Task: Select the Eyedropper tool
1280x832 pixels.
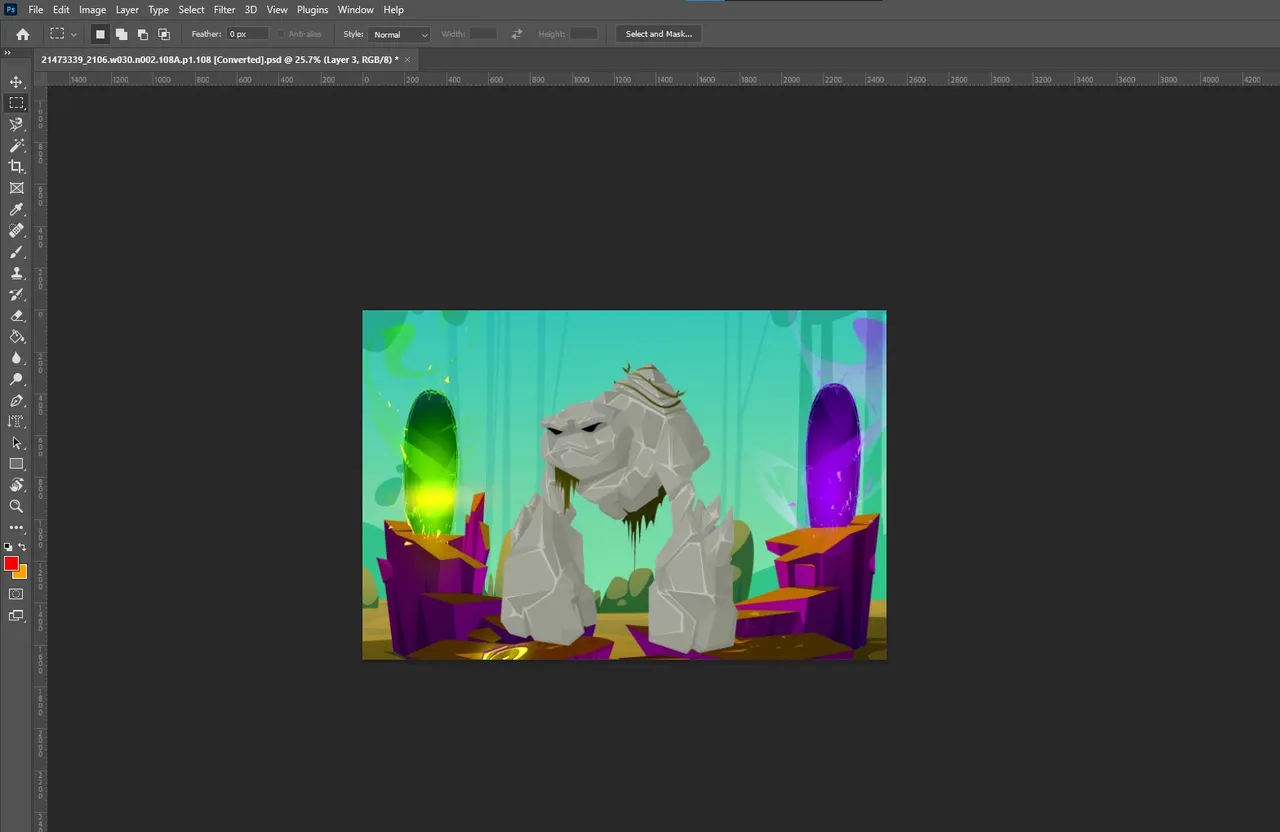Action: tap(16, 209)
